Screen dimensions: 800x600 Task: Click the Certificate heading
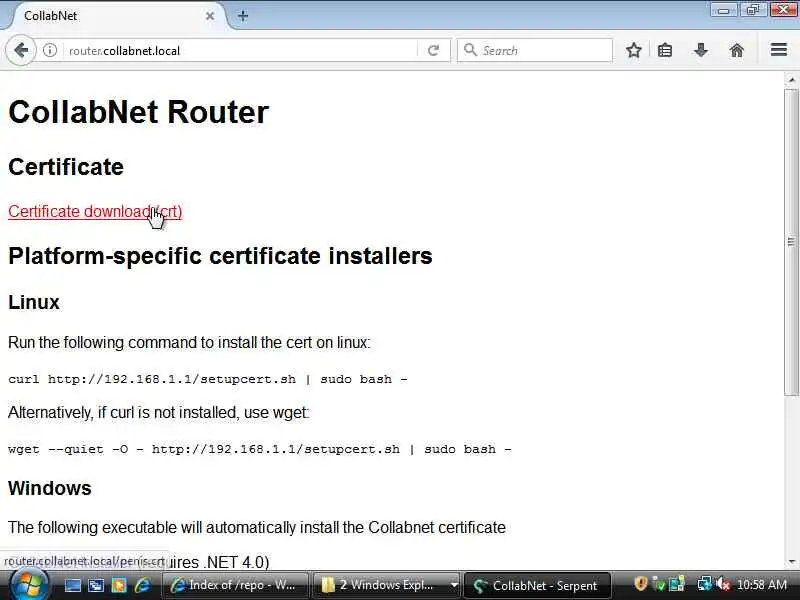(x=66, y=167)
